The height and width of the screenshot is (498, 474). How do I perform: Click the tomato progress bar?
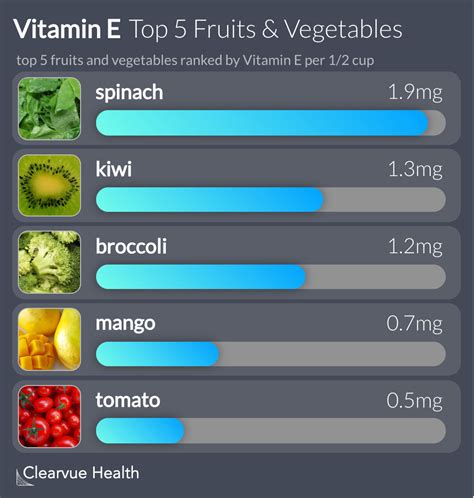point(271,431)
